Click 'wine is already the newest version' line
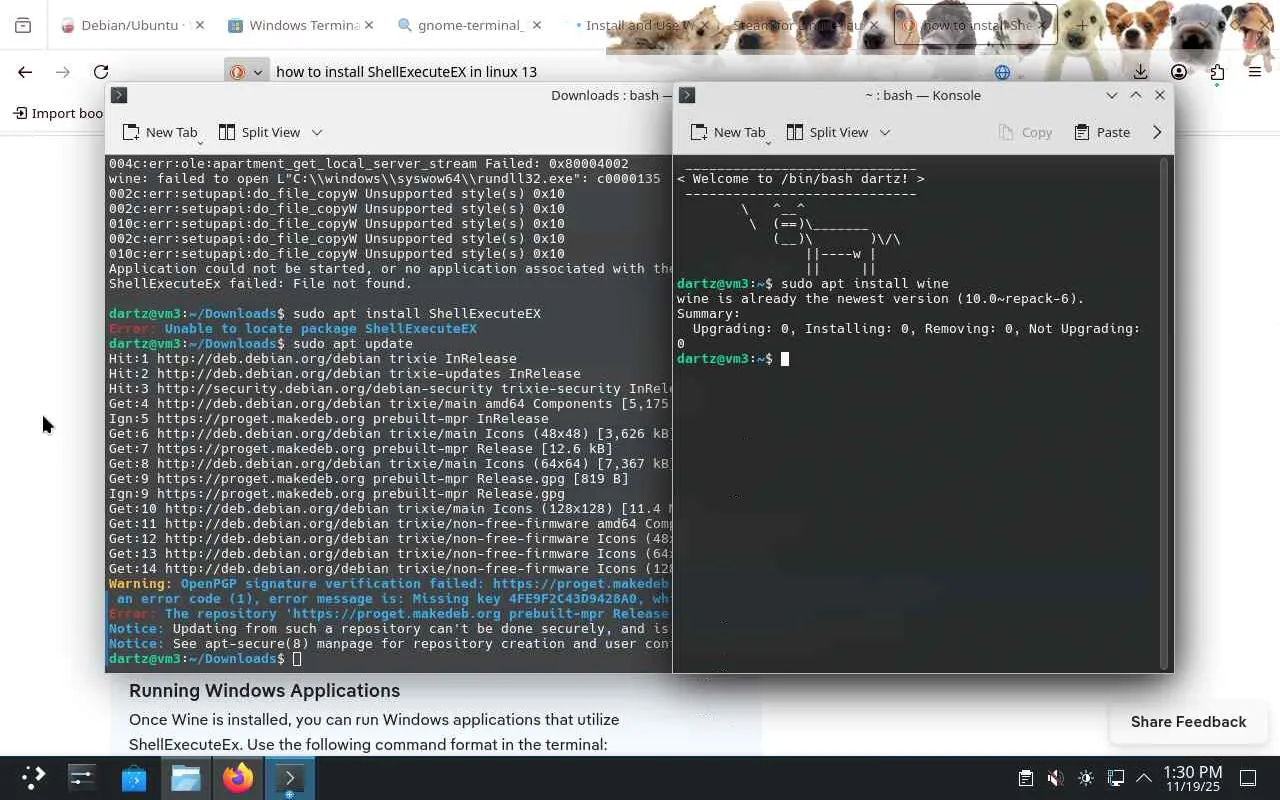Screen dimensions: 1280x800 pos(880,299)
